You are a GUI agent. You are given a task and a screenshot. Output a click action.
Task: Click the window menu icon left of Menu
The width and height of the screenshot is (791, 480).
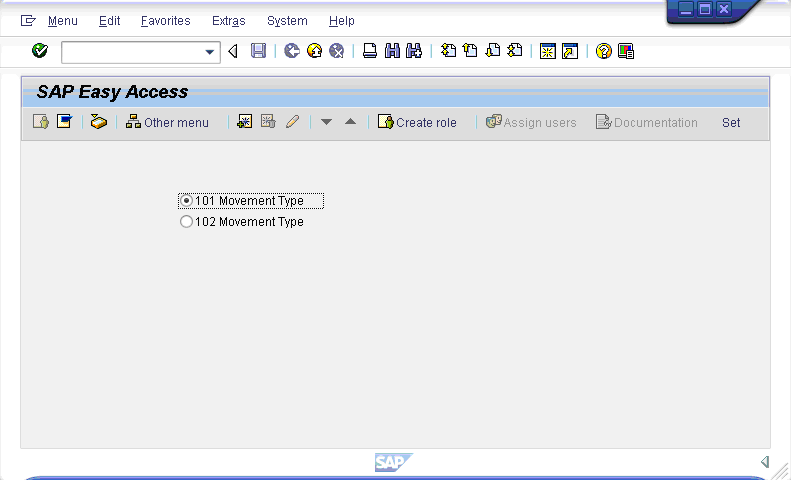[x=28, y=21]
